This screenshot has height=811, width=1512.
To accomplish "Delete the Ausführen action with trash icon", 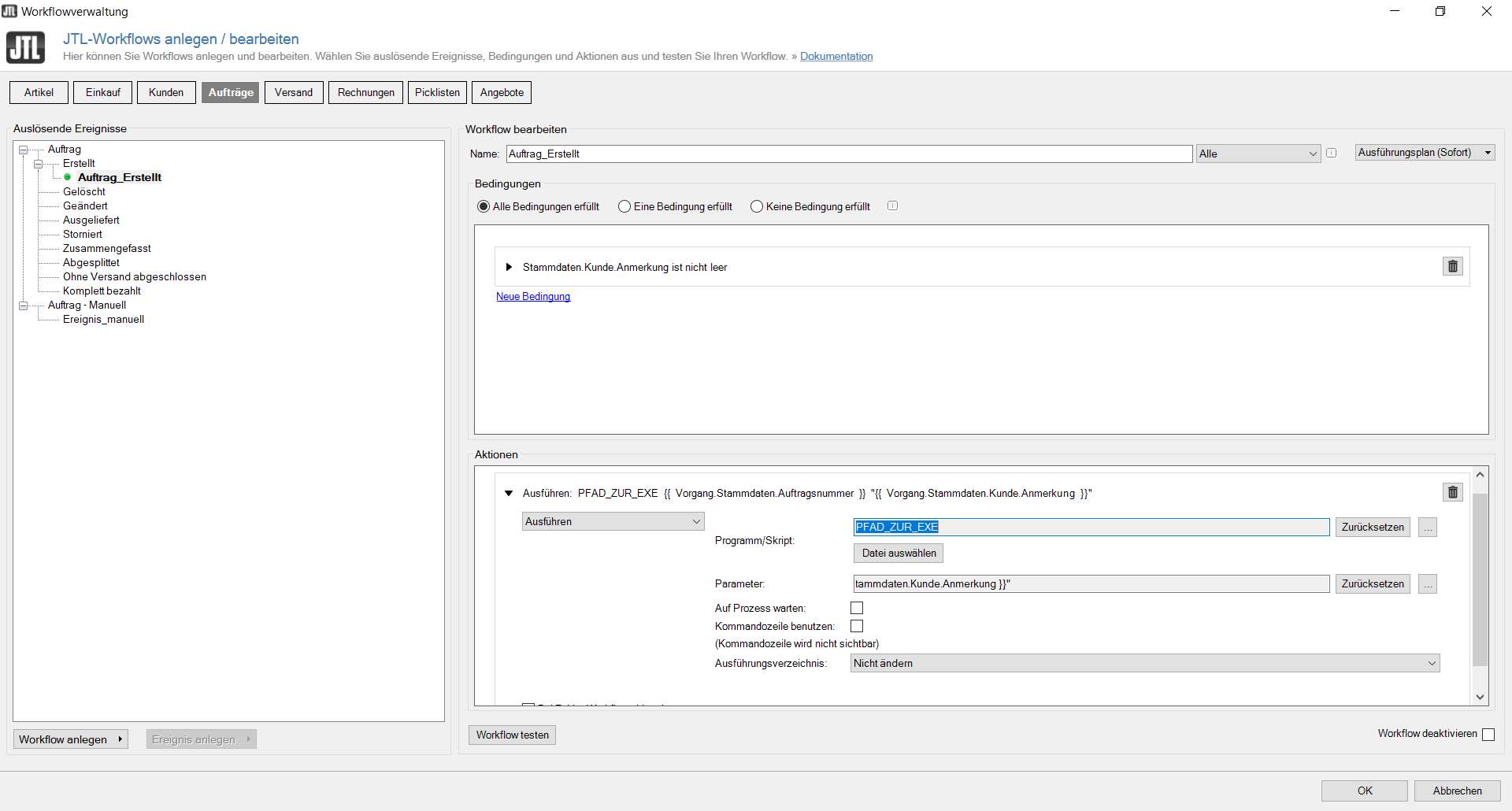I will [x=1453, y=492].
